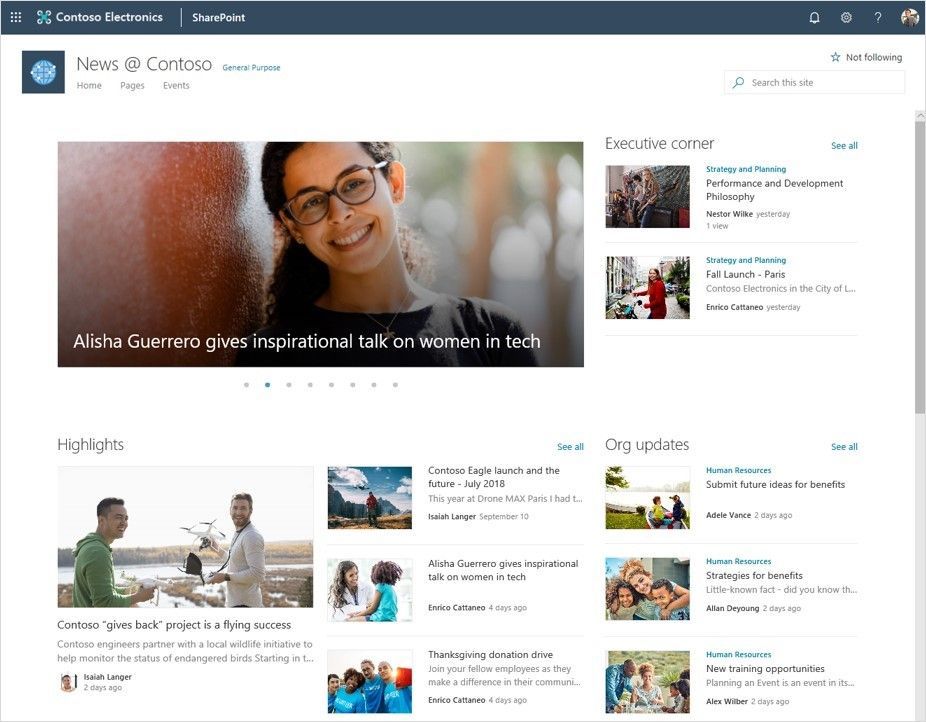The height and width of the screenshot is (722, 926).
Task: Go to the Home navigation item
Action: (89, 85)
